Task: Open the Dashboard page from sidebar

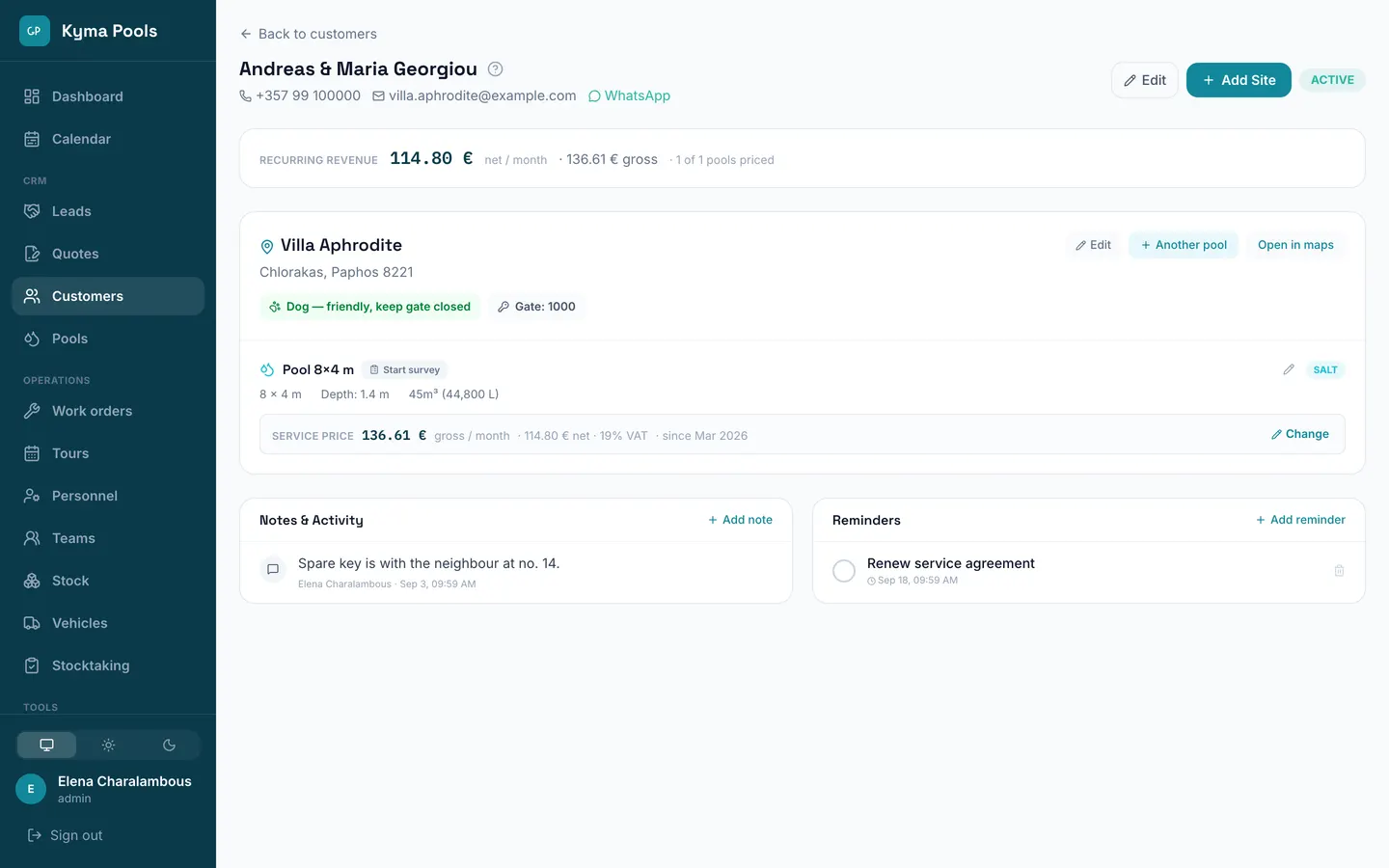Action: tap(108, 96)
